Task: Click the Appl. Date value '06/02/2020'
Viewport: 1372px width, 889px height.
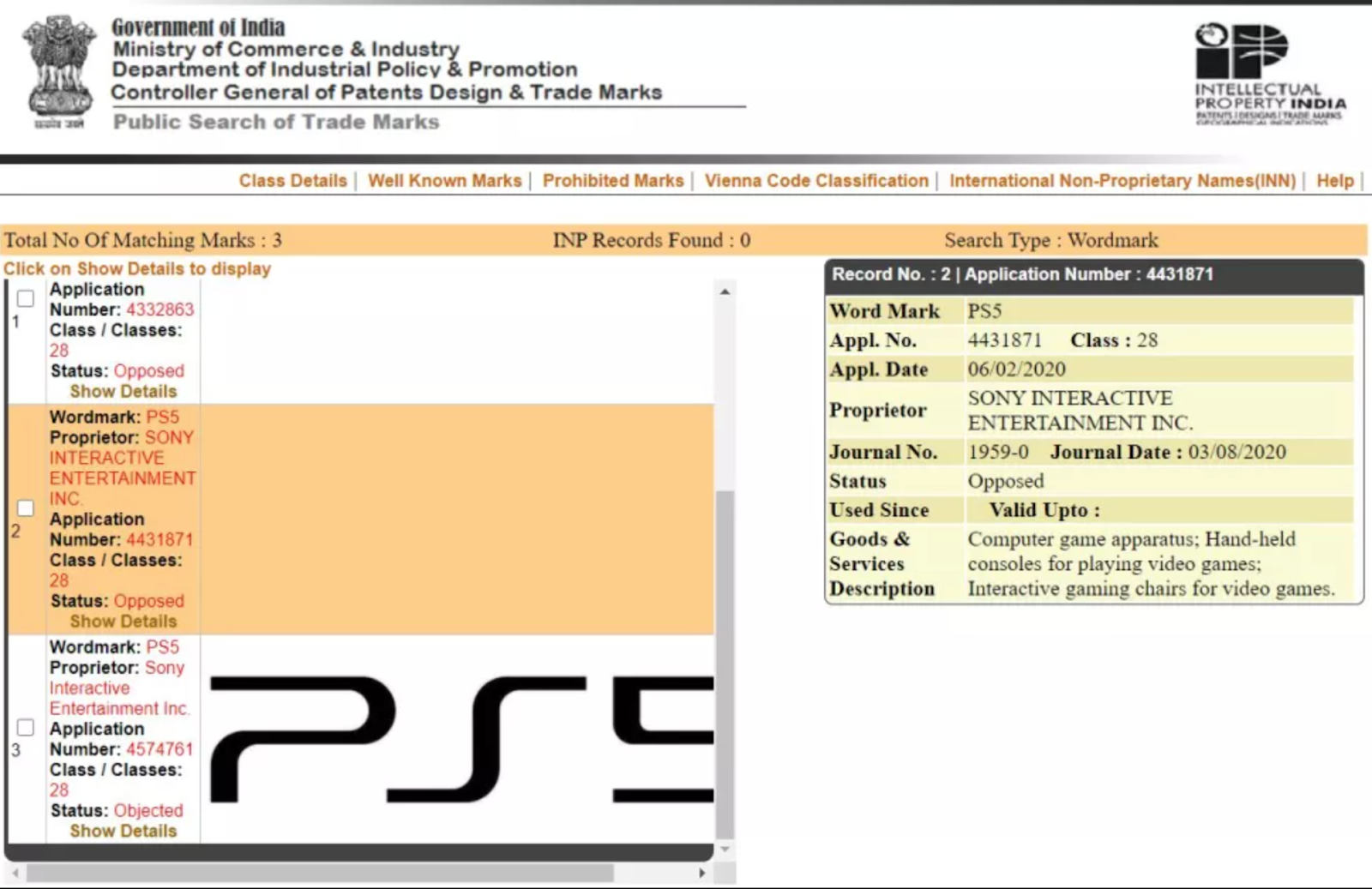Action: pyautogui.click(x=1017, y=369)
